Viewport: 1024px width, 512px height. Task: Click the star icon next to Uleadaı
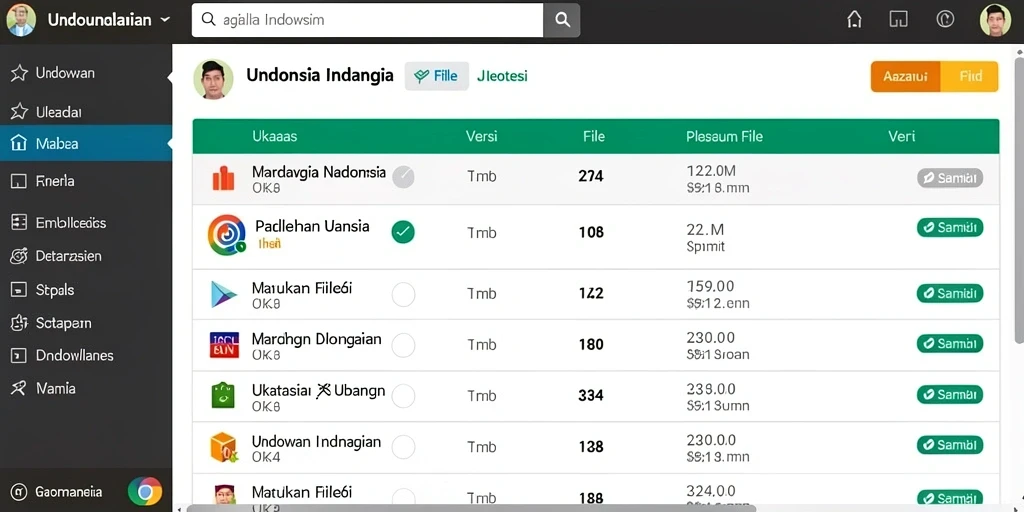pyautogui.click(x=19, y=112)
